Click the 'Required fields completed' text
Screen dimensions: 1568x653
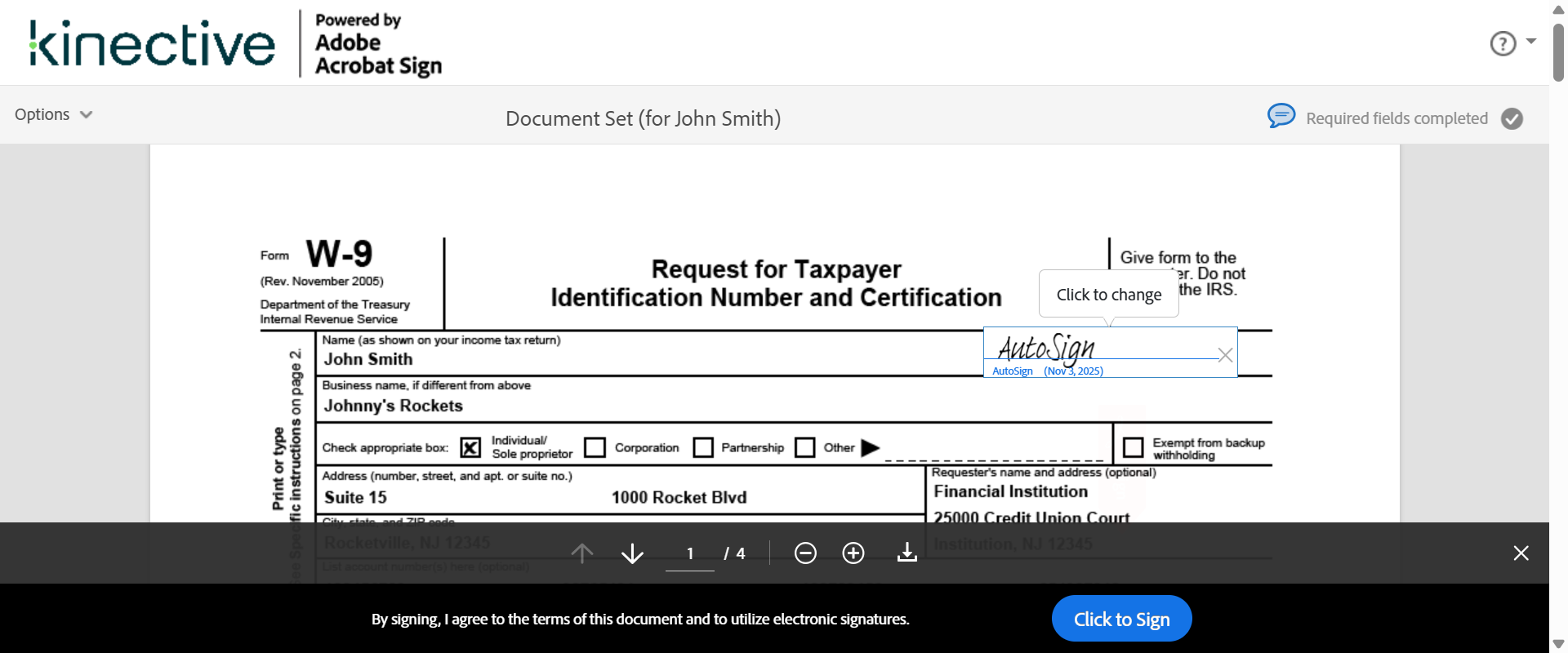[x=1396, y=119]
